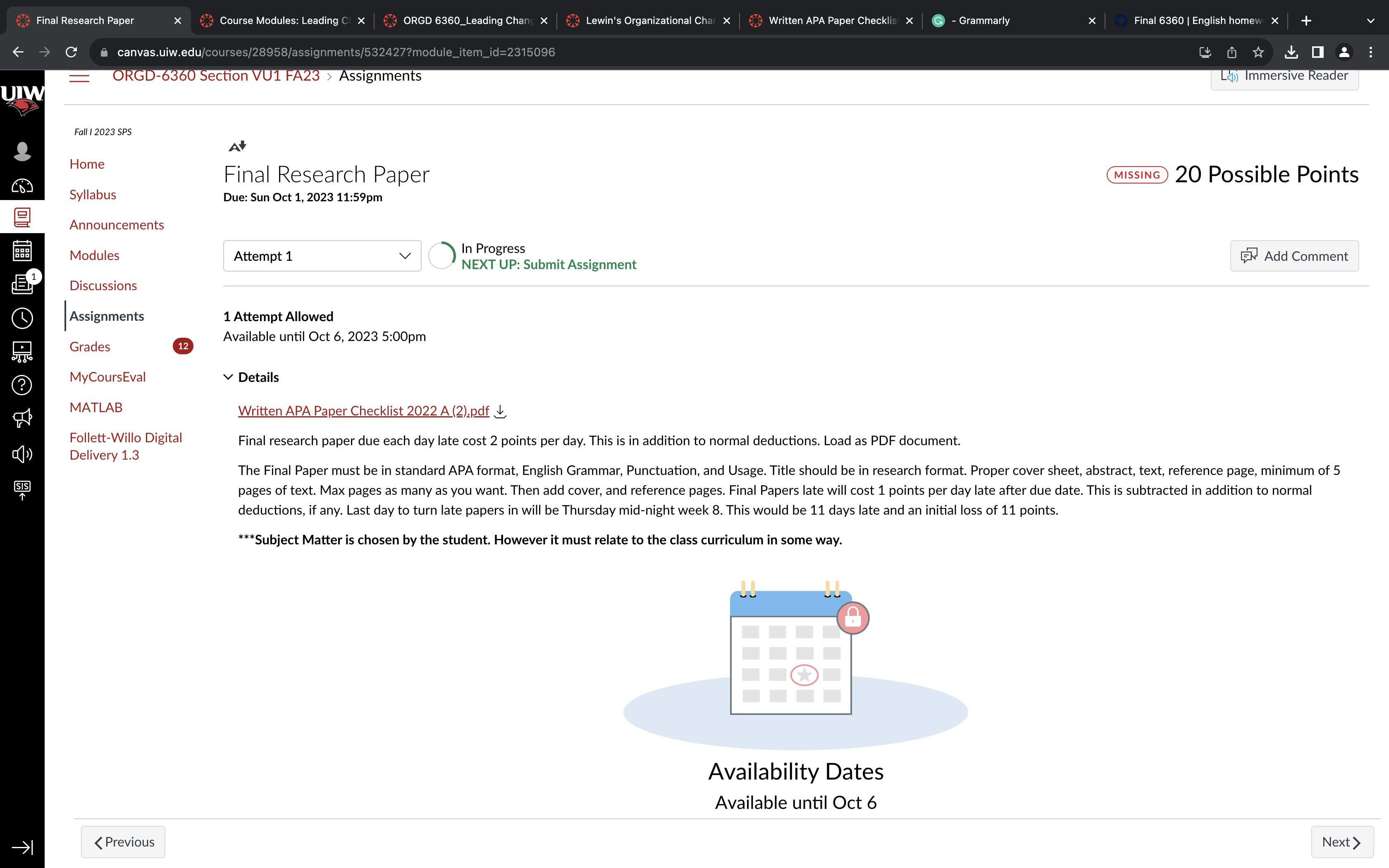
Task: Open Written APA Paper Checklist 2022 PDF link
Action: pos(363,411)
